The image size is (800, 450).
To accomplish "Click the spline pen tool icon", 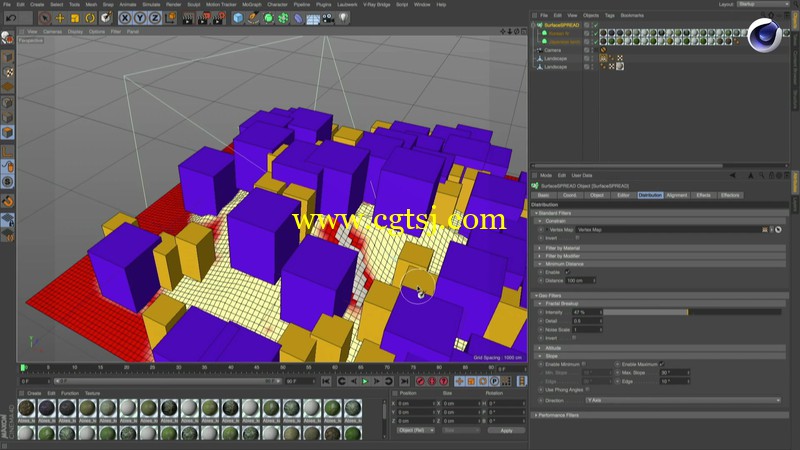I will coord(253,18).
